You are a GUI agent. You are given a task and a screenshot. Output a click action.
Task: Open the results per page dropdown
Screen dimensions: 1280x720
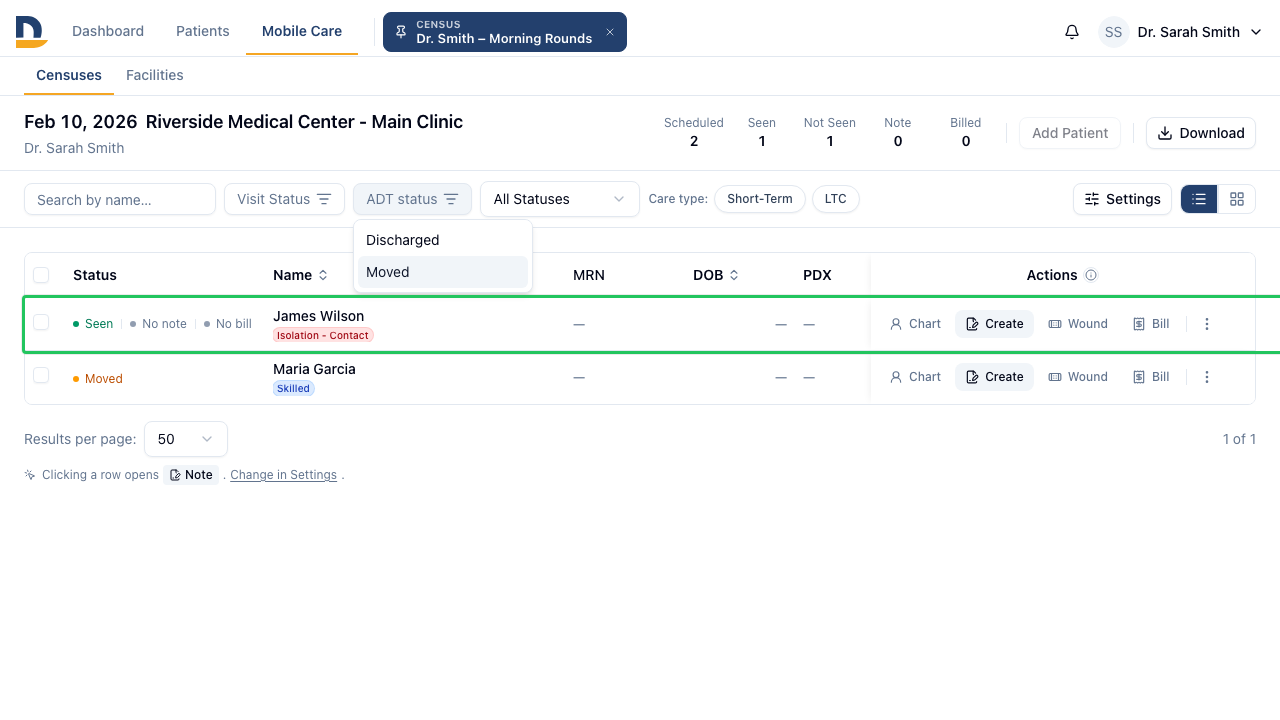point(186,439)
